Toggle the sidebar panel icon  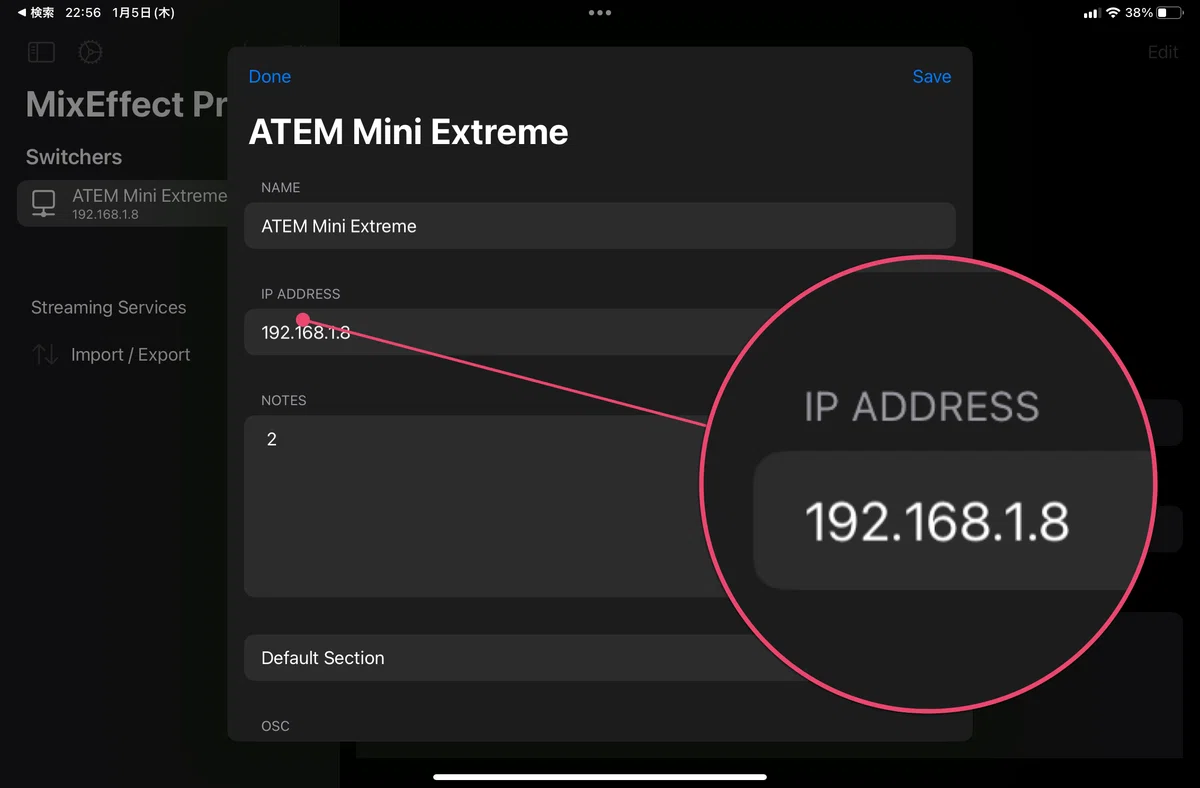[x=41, y=52]
